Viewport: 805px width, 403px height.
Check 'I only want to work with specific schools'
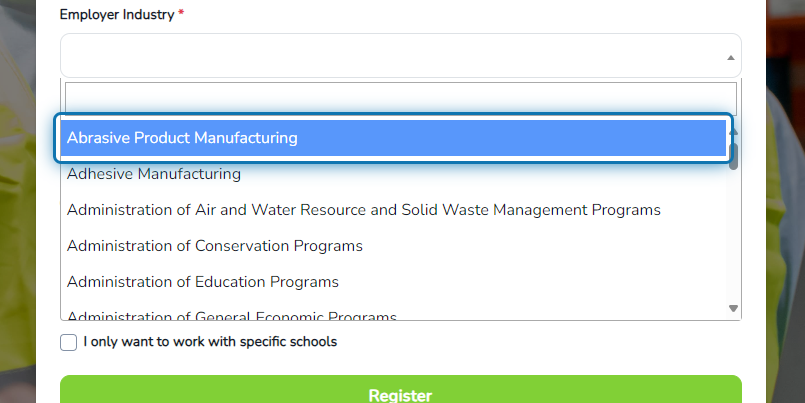68,342
